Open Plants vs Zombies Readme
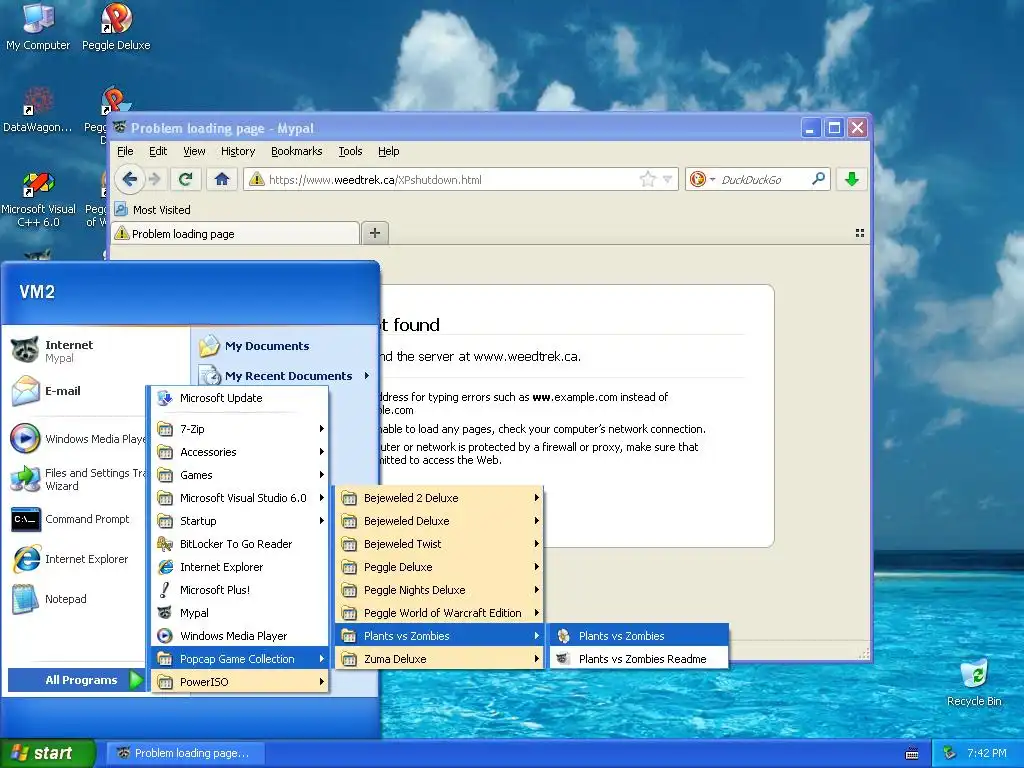 point(639,659)
